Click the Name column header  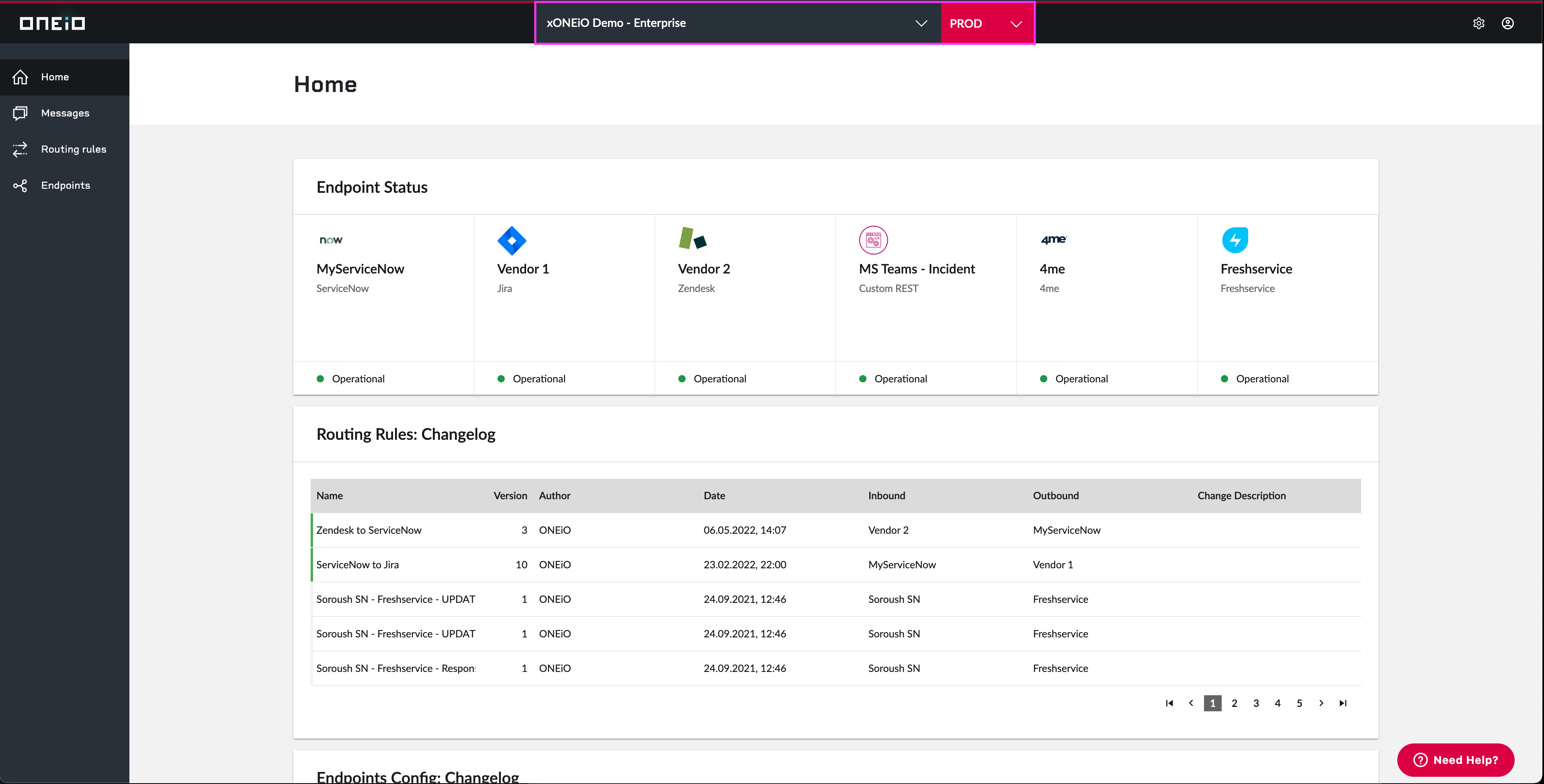pyautogui.click(x=330, y=495)
